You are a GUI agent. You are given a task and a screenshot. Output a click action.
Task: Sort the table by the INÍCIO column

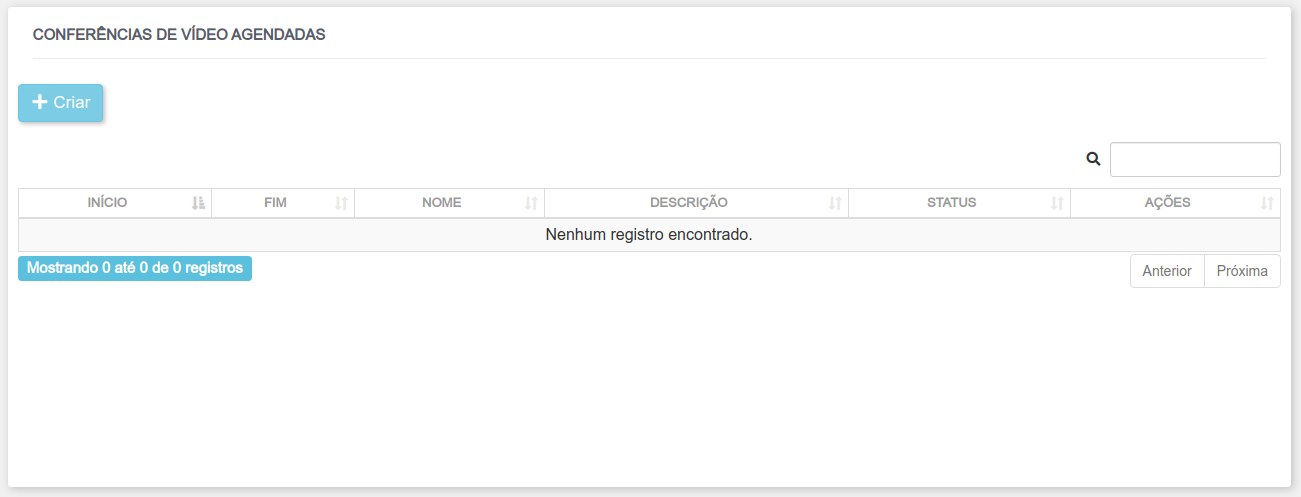pos(115,203)
